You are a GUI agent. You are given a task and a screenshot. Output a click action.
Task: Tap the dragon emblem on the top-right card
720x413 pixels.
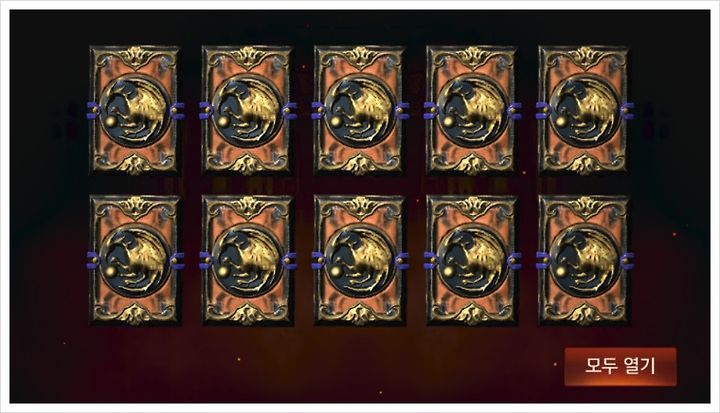[x=585, y=111]
